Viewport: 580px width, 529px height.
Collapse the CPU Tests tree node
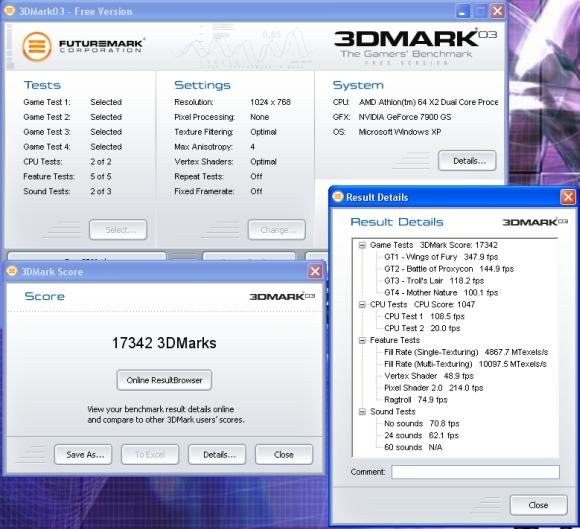(362, 304)
